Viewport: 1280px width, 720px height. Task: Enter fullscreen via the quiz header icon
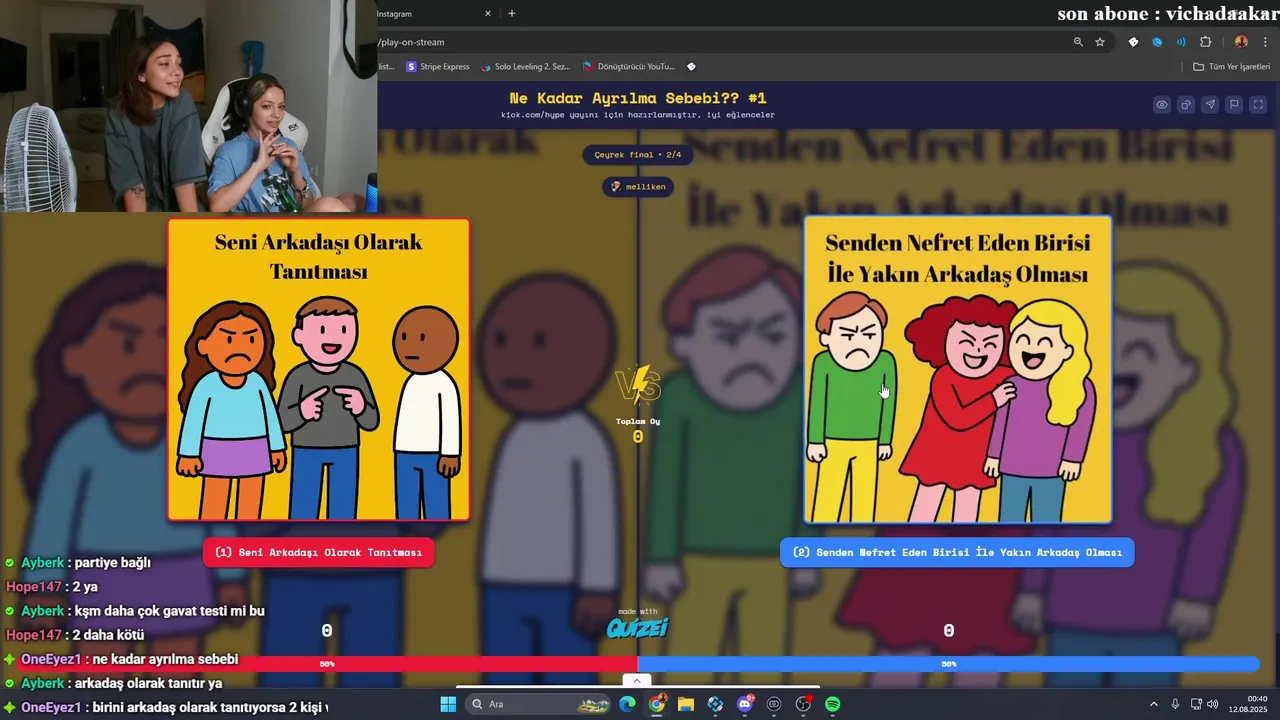point(1258,105)
